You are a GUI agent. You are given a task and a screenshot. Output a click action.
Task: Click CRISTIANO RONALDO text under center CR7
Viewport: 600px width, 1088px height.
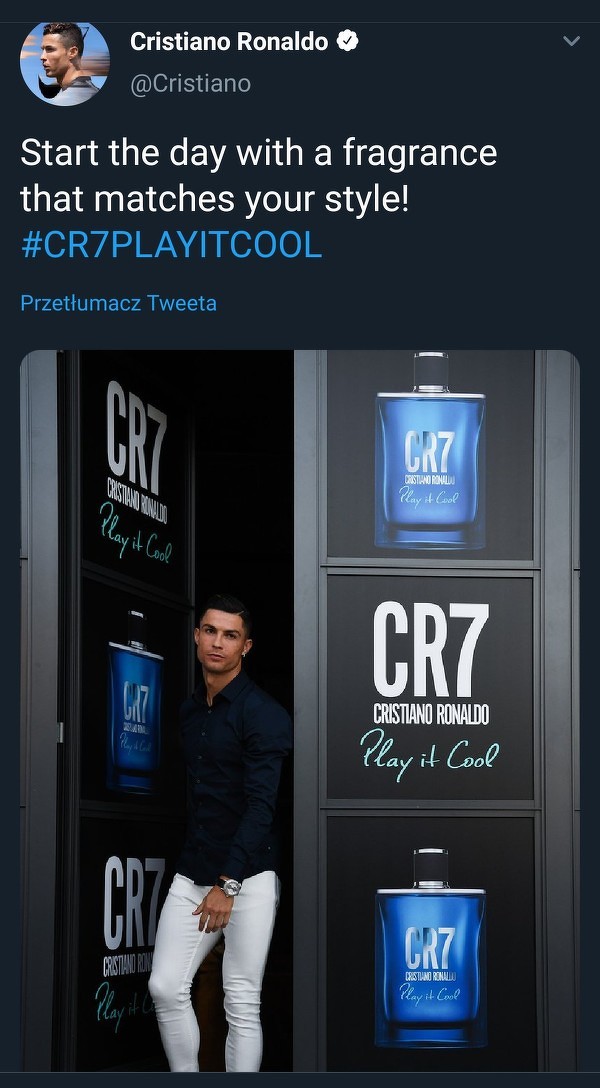point(430,713)
